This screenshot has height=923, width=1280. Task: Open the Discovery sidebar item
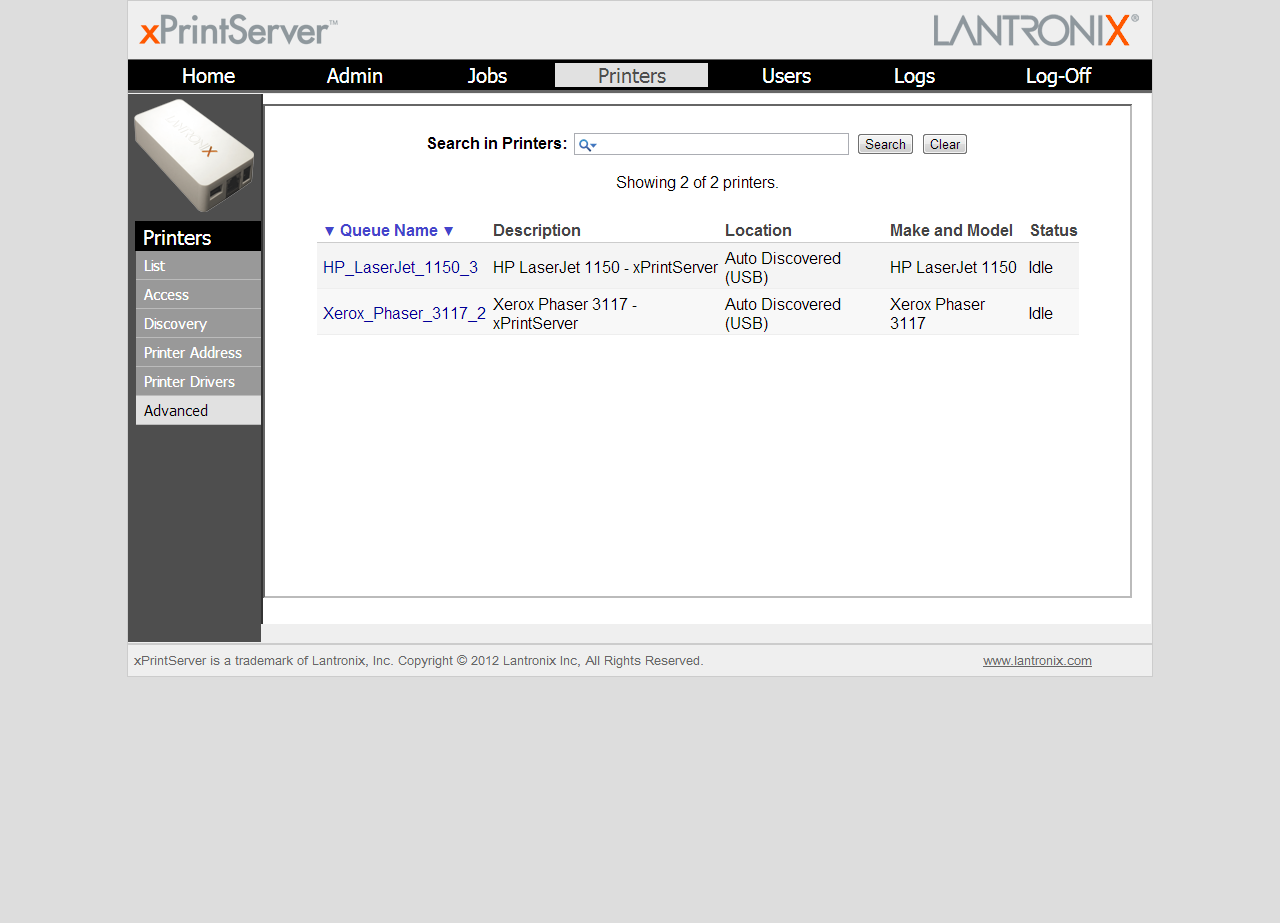coord(198,324)
